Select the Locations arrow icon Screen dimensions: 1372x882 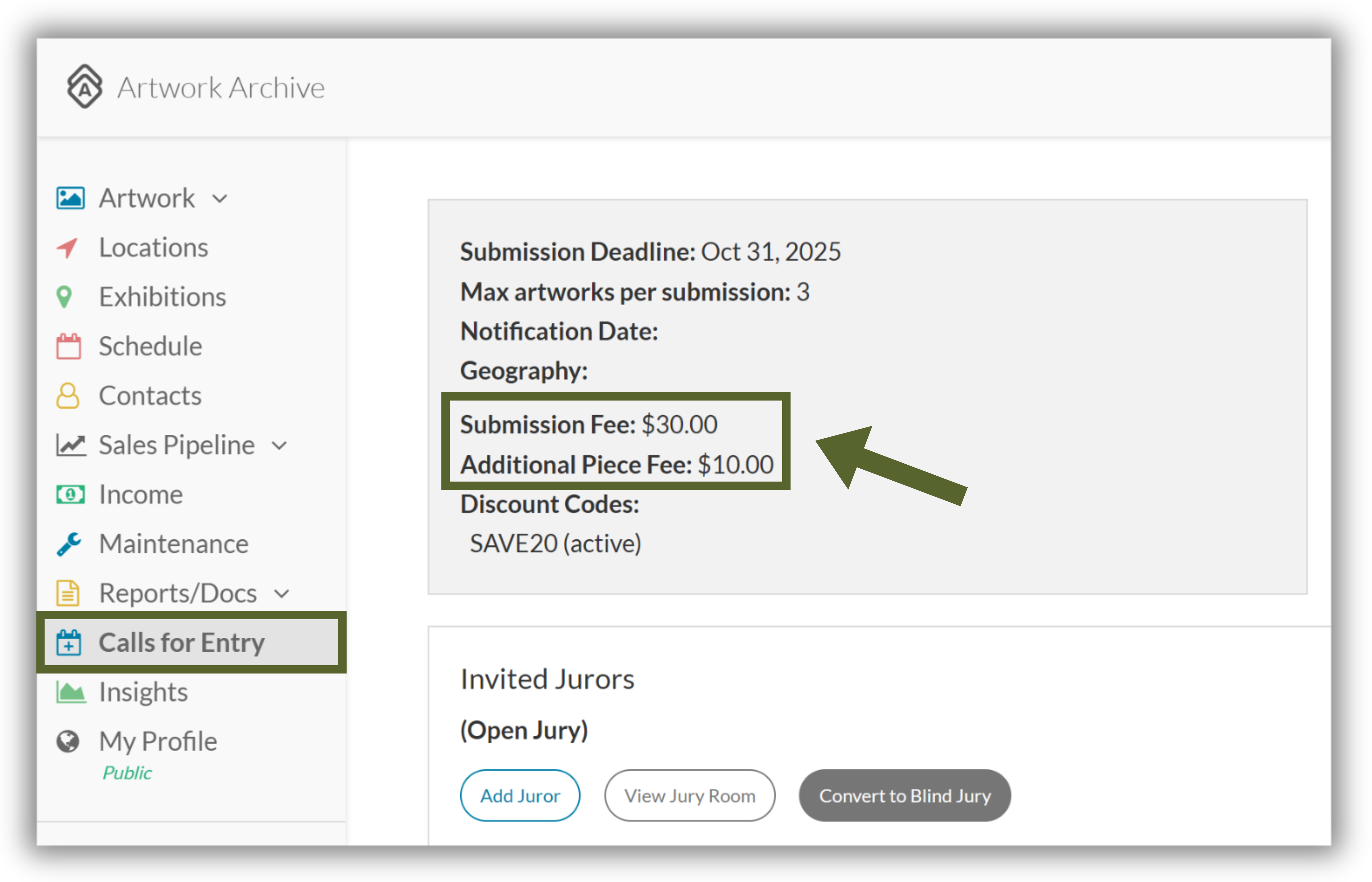[x=68, y=247]
